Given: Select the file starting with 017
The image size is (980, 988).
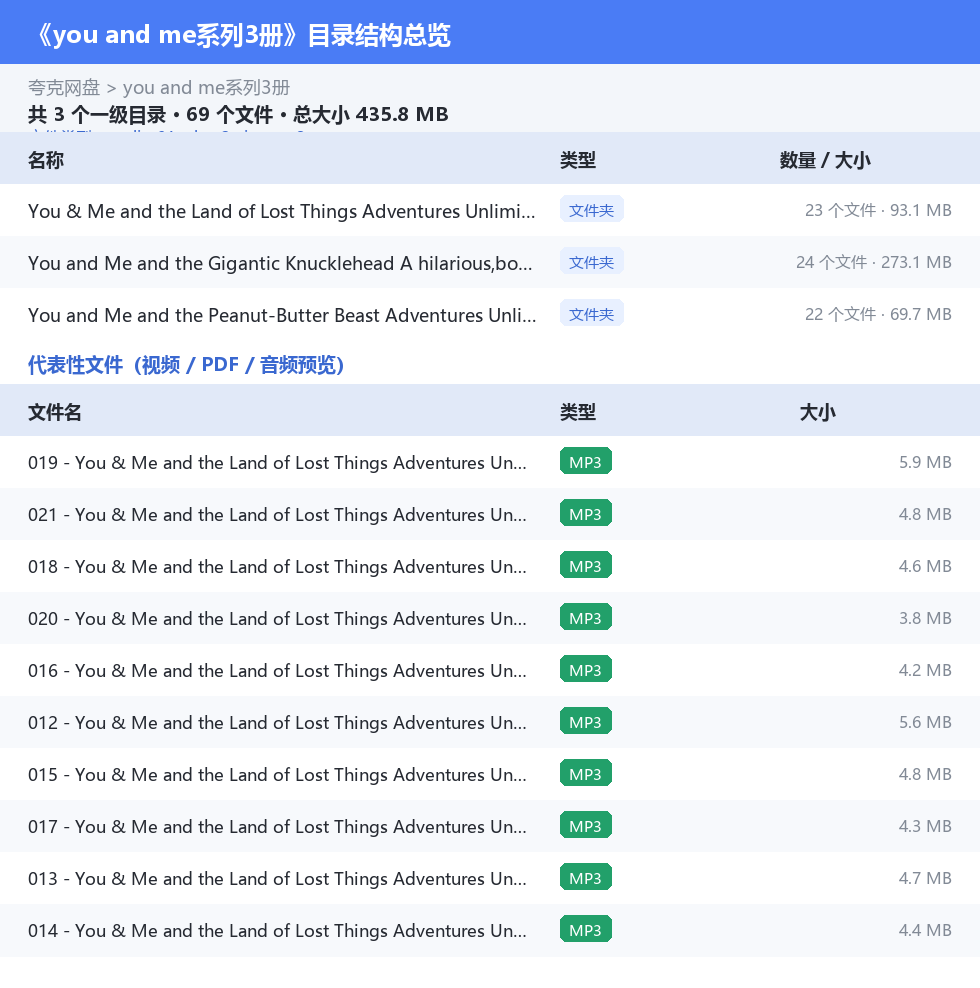Looking at the screenshot, I should tap(490, 826).
